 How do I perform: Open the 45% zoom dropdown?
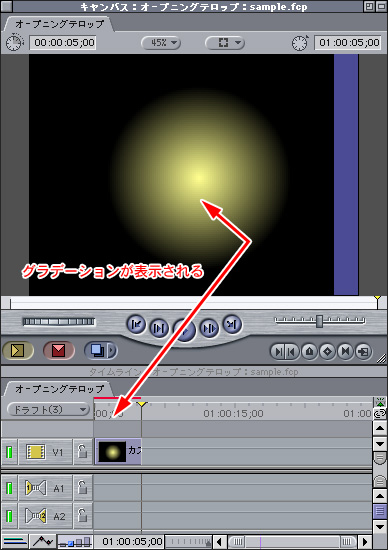click(x=161, y=43)
